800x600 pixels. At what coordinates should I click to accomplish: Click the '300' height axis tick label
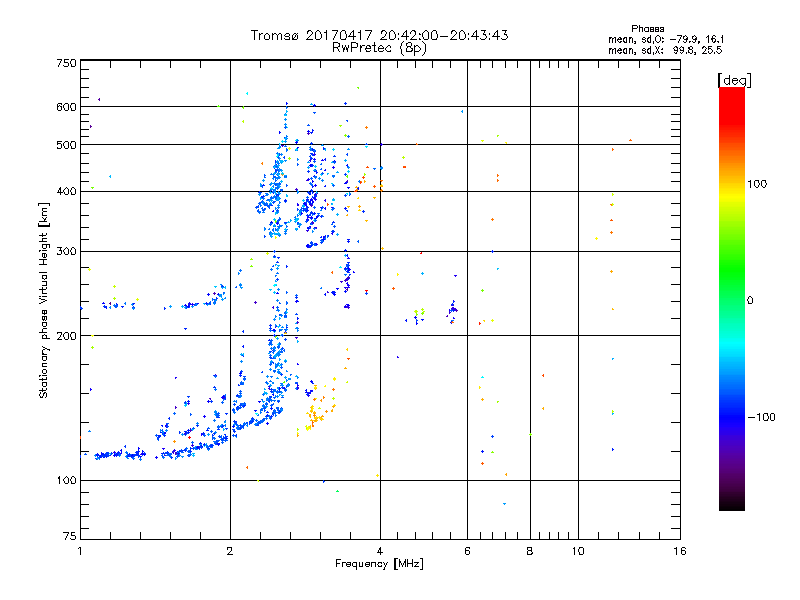point(66,251)
